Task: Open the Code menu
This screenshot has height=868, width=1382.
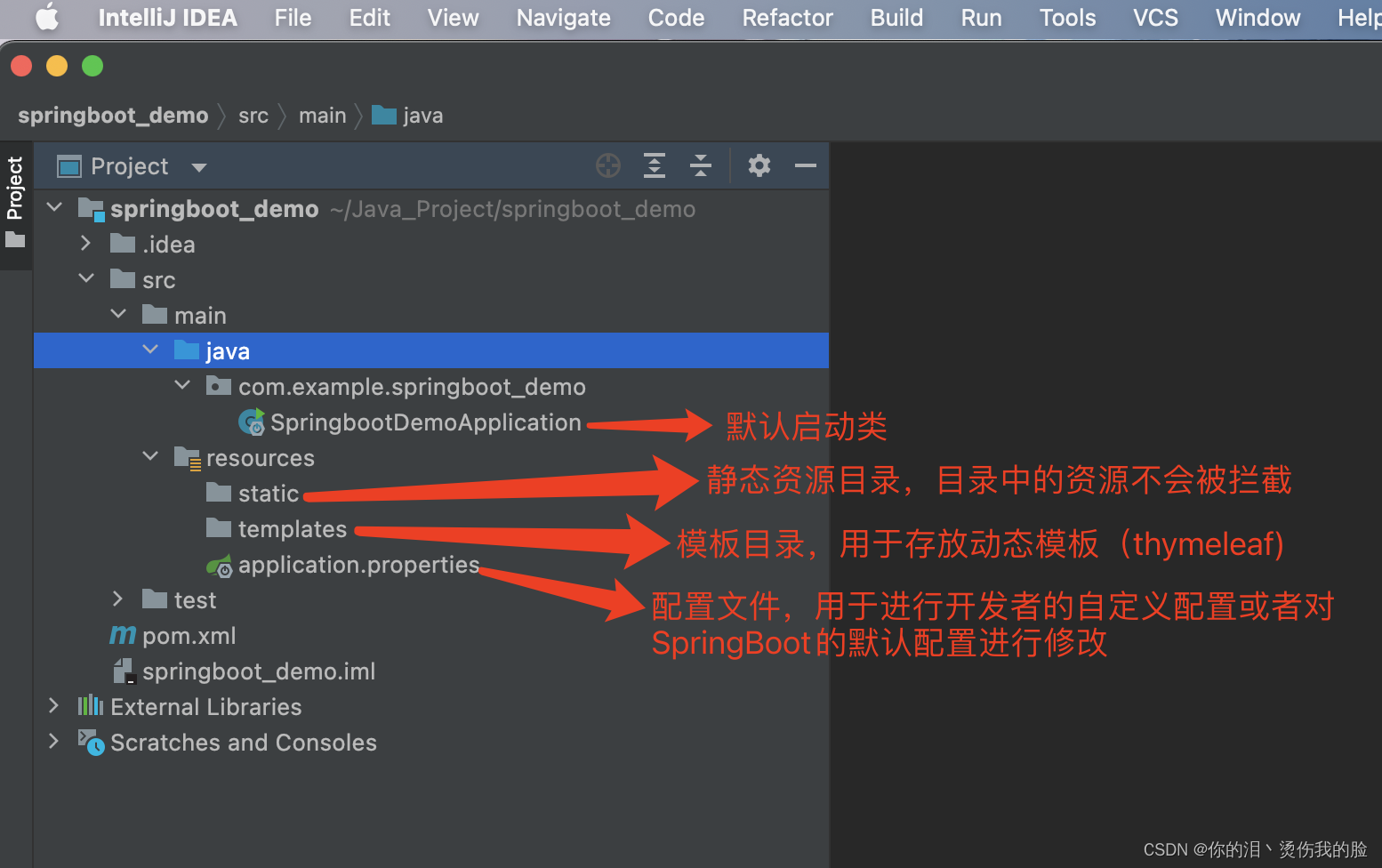Action: coord(676,18)
